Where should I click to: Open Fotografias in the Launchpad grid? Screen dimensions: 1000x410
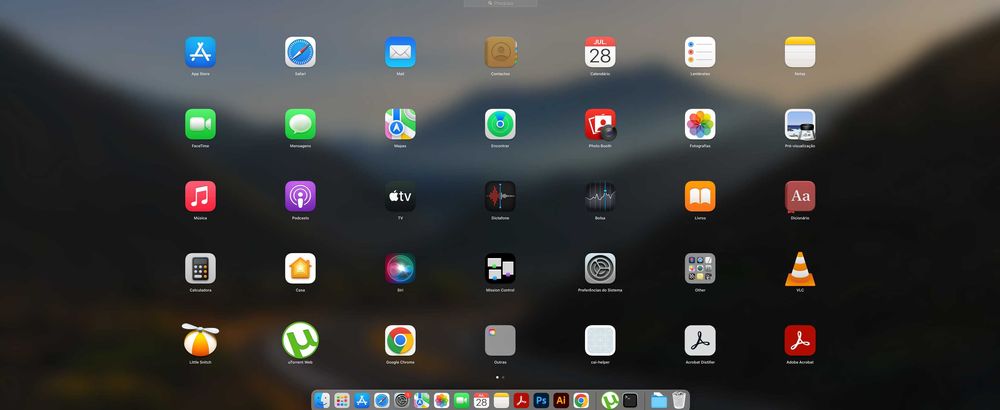tap(700, 124)
